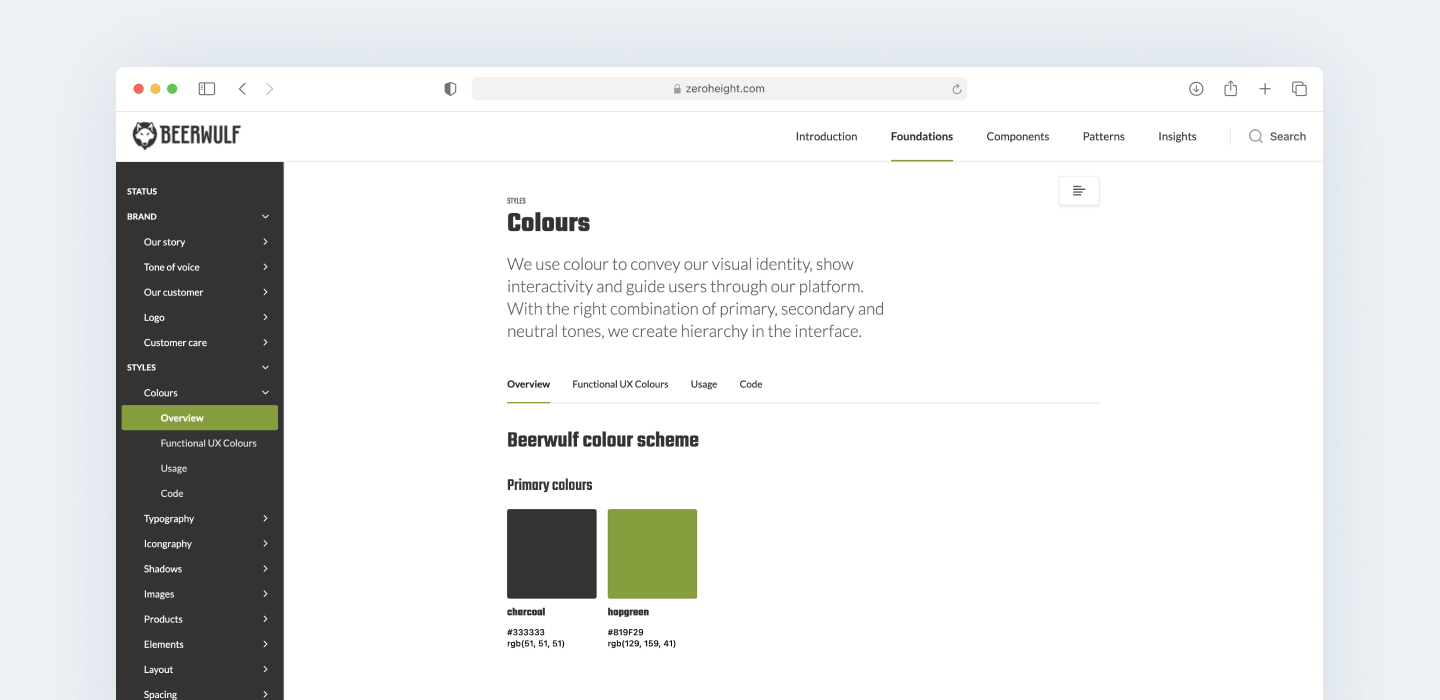Open the Components navigation menu item
Image resolution: width=1440 pixels, height=700 pixels.
[1017, 136]
